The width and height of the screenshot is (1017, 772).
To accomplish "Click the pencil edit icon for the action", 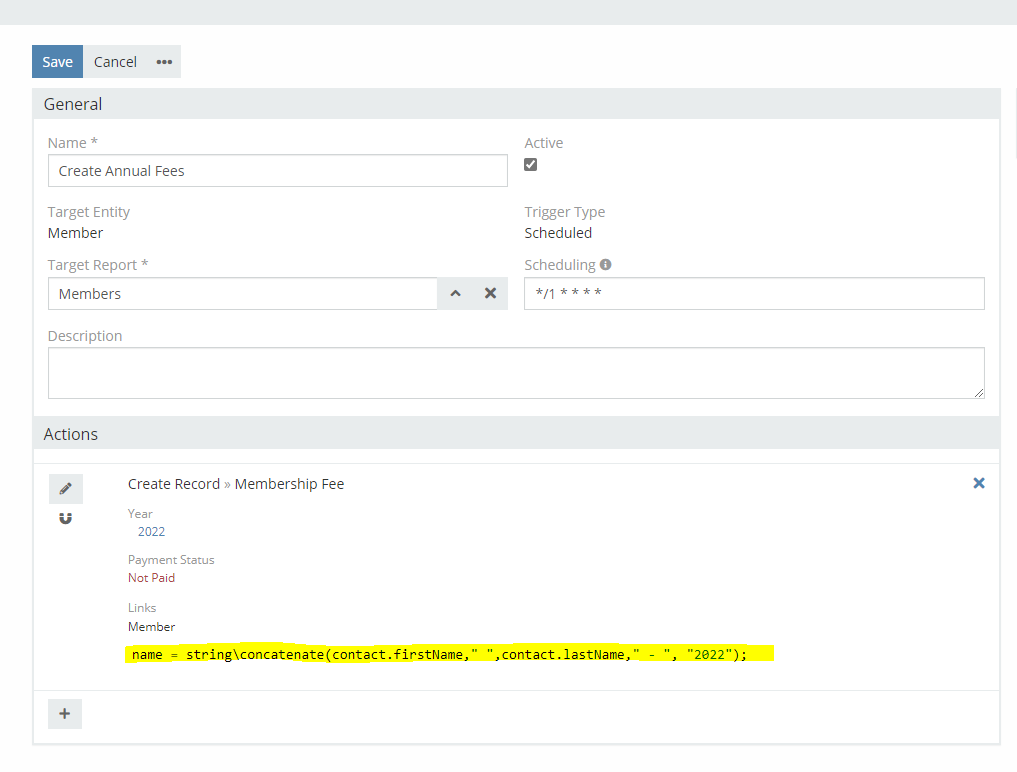I will click(x=66, y=489).
